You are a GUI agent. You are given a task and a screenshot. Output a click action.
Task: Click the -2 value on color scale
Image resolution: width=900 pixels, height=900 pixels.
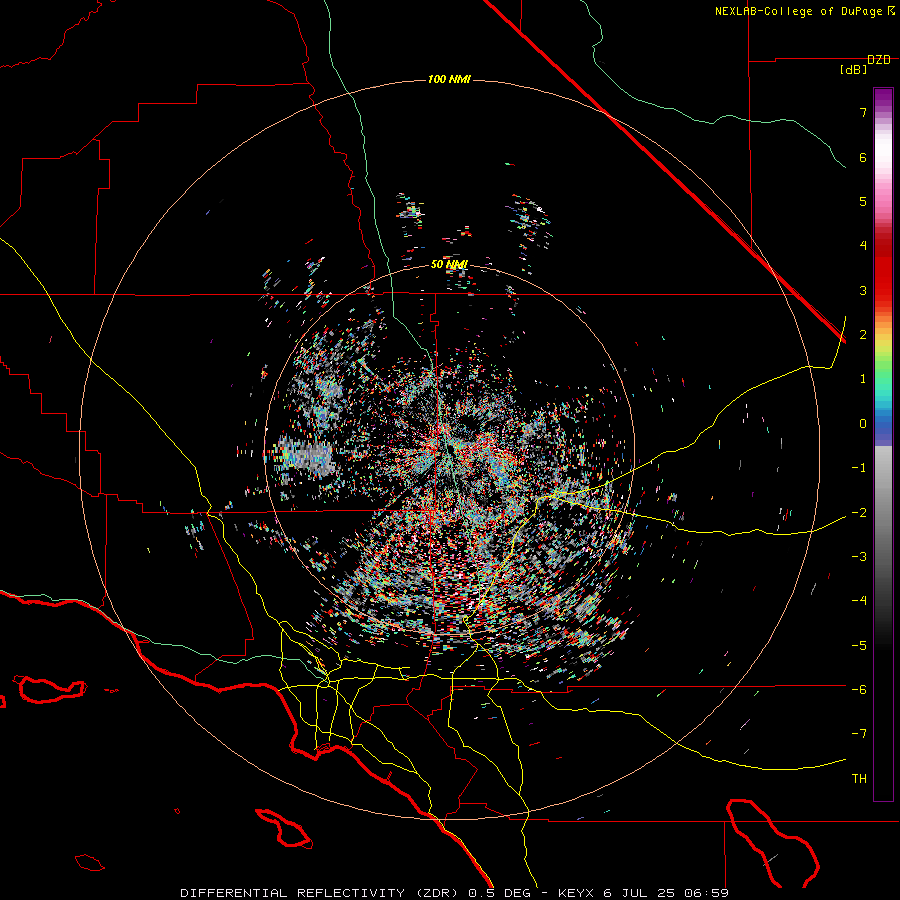pos(859,513)
